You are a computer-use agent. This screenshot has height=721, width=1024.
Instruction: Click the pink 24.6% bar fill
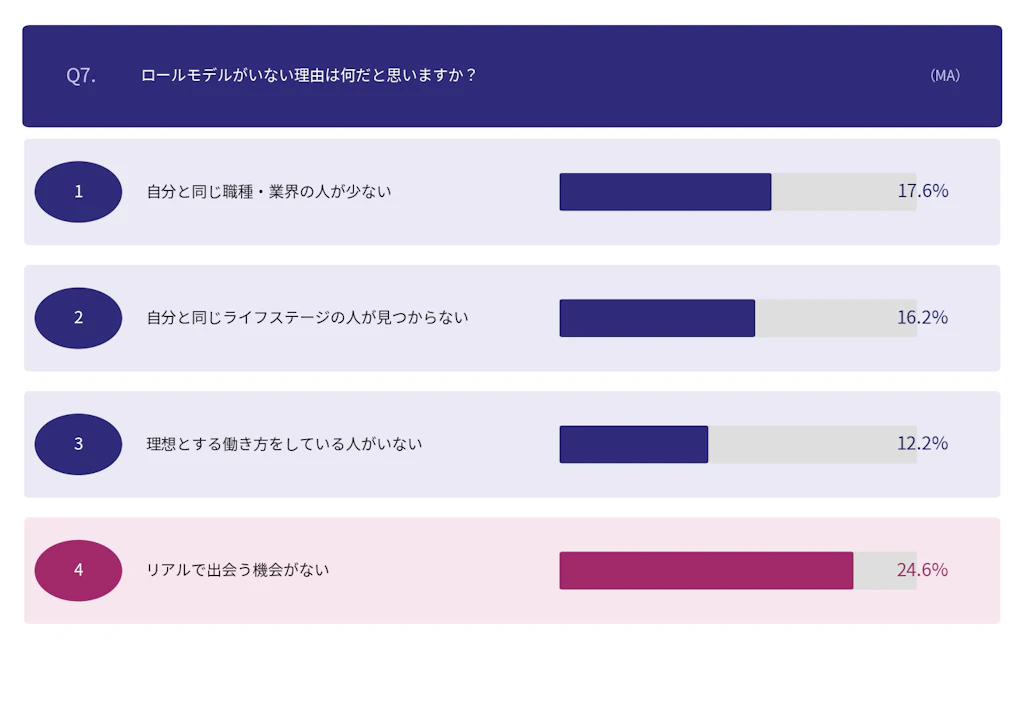[x=706, y=570]
